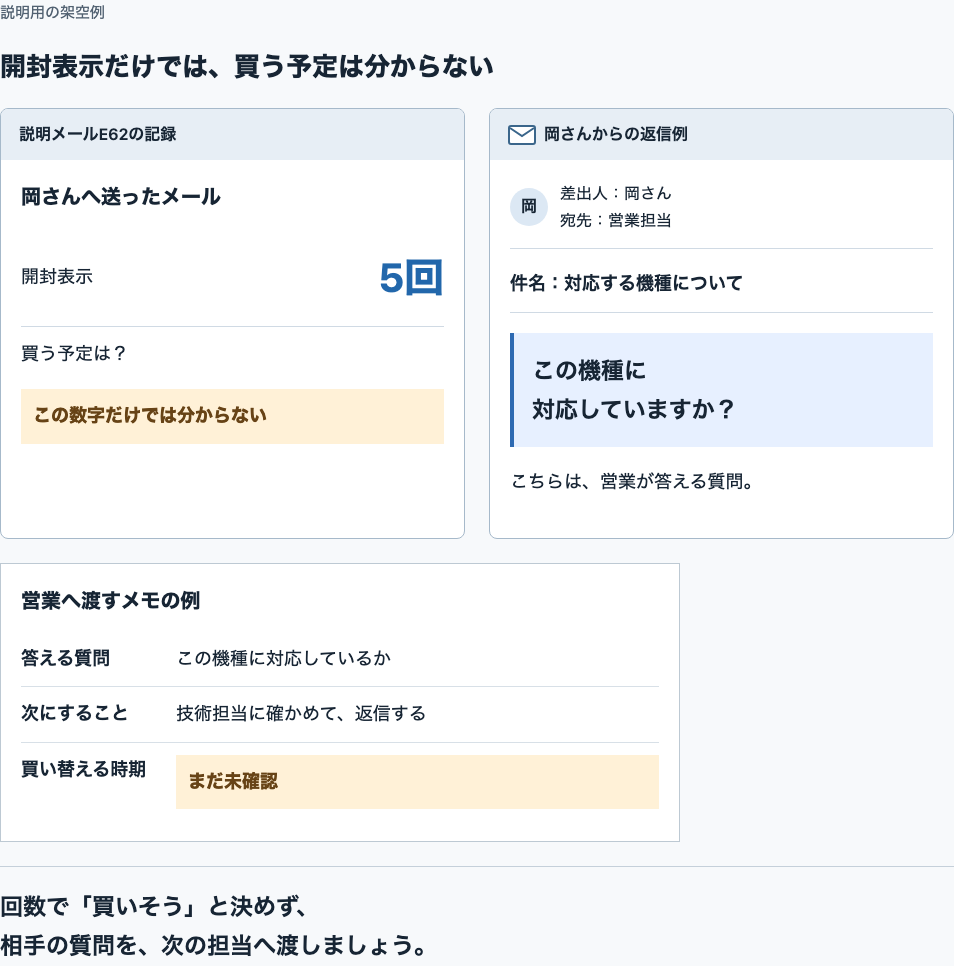Screen dimensions: 954x966
Task: Click the envelope icon beside 岡さんからの返信例
Action: tap(522, 134)
